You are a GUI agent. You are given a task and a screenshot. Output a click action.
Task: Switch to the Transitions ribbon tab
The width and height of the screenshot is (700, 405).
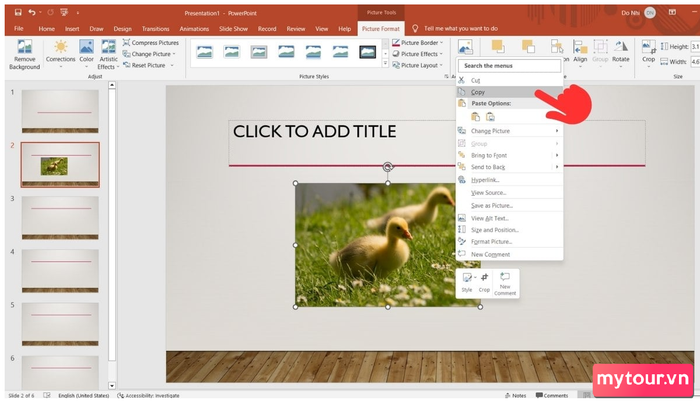(x=155, y=29)
